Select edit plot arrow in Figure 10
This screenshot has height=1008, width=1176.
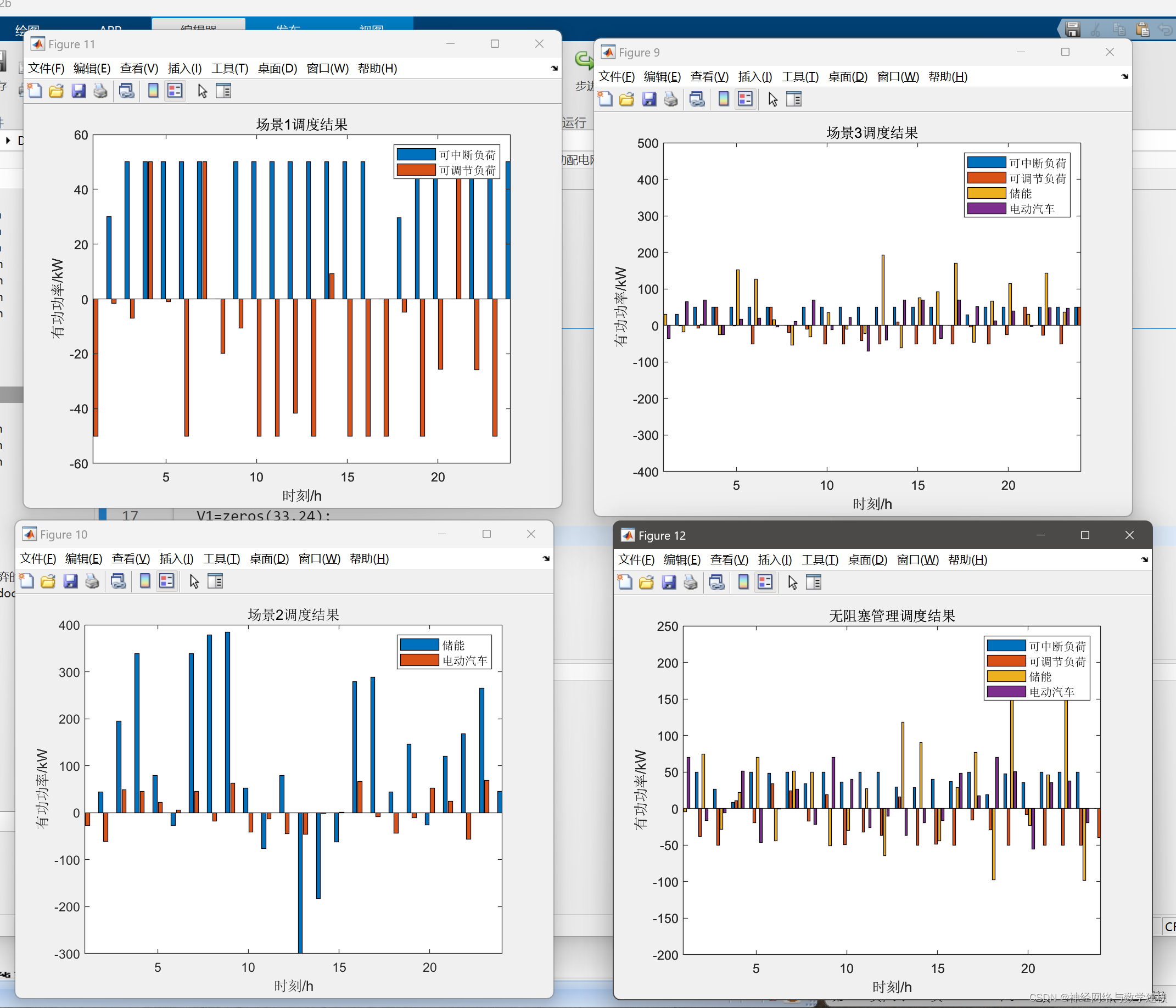pos(194,581)
